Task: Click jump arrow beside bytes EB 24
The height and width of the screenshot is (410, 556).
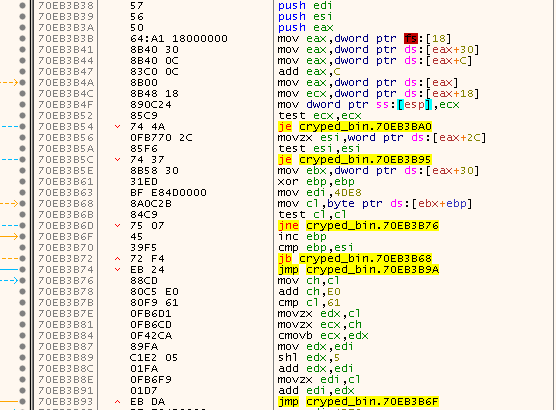Action: pos(117,270)
